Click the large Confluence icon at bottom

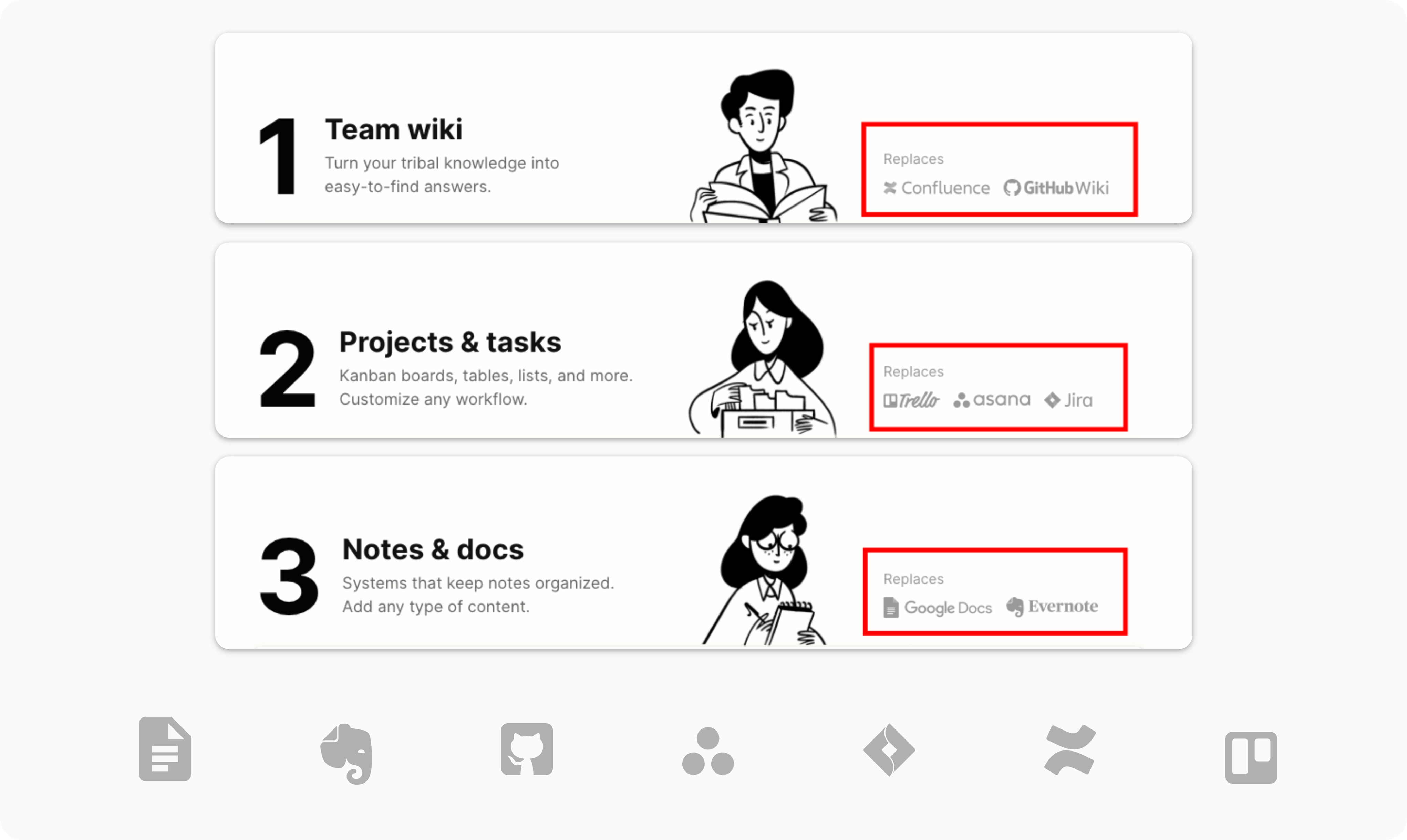point(1069,750)
